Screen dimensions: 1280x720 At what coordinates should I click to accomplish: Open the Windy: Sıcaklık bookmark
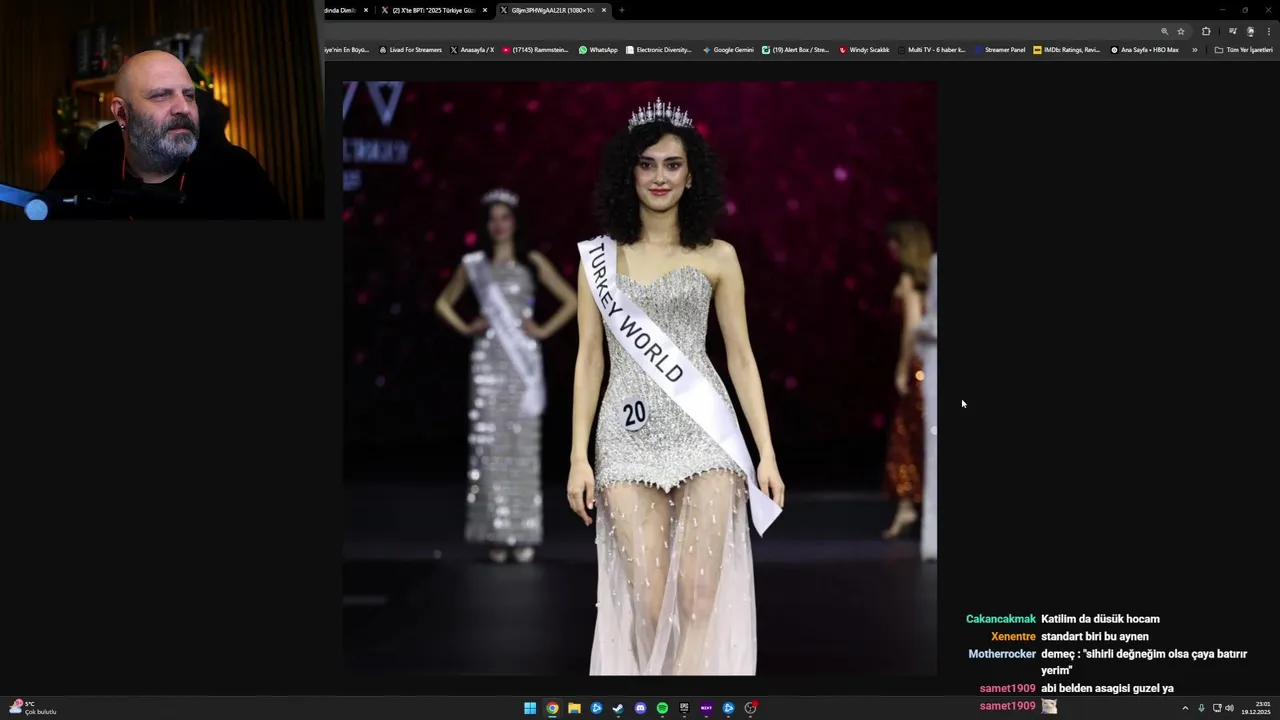pyautogui.click(x=864, y=49)
